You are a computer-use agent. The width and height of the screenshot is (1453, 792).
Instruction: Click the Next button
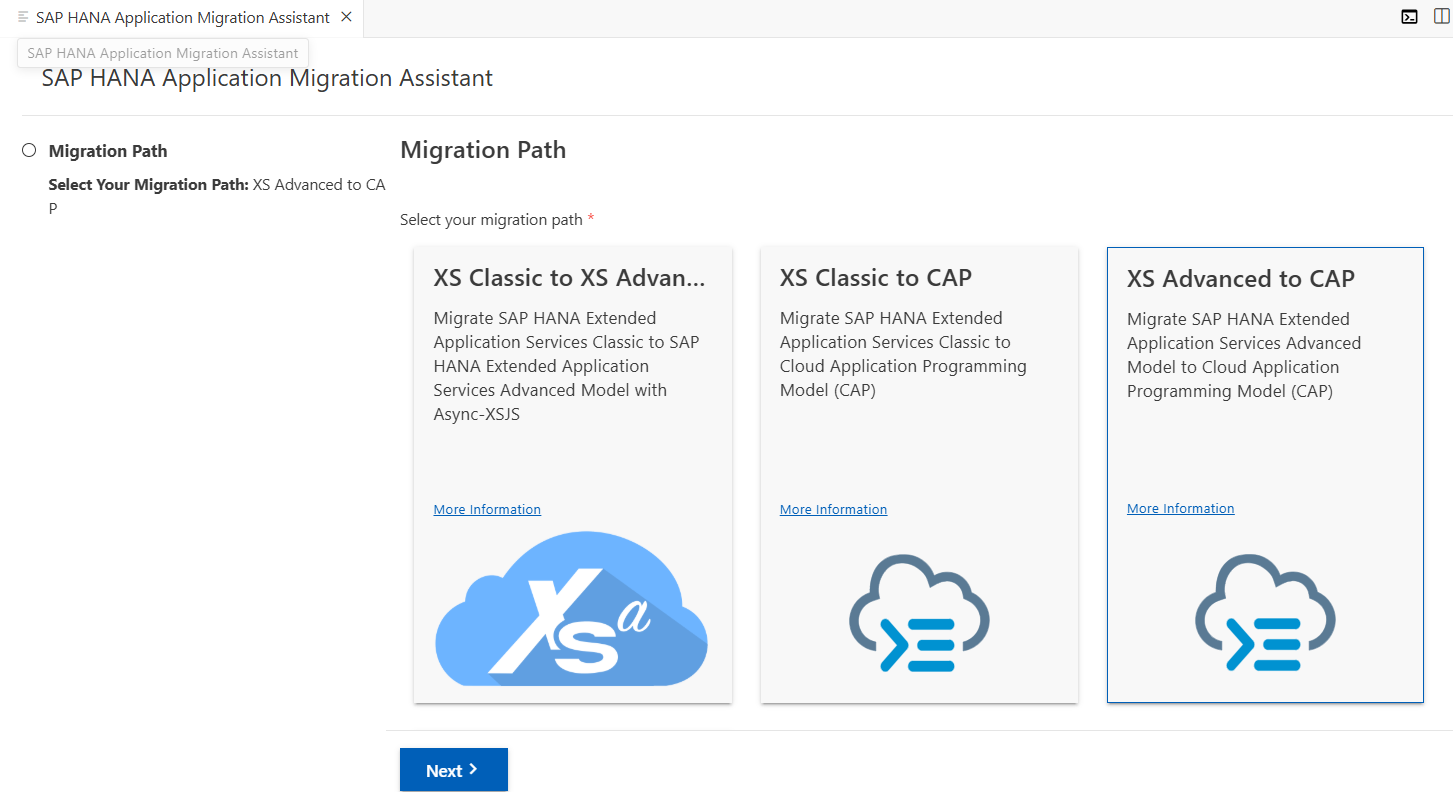pyautogui.click(x=454, y=770)
